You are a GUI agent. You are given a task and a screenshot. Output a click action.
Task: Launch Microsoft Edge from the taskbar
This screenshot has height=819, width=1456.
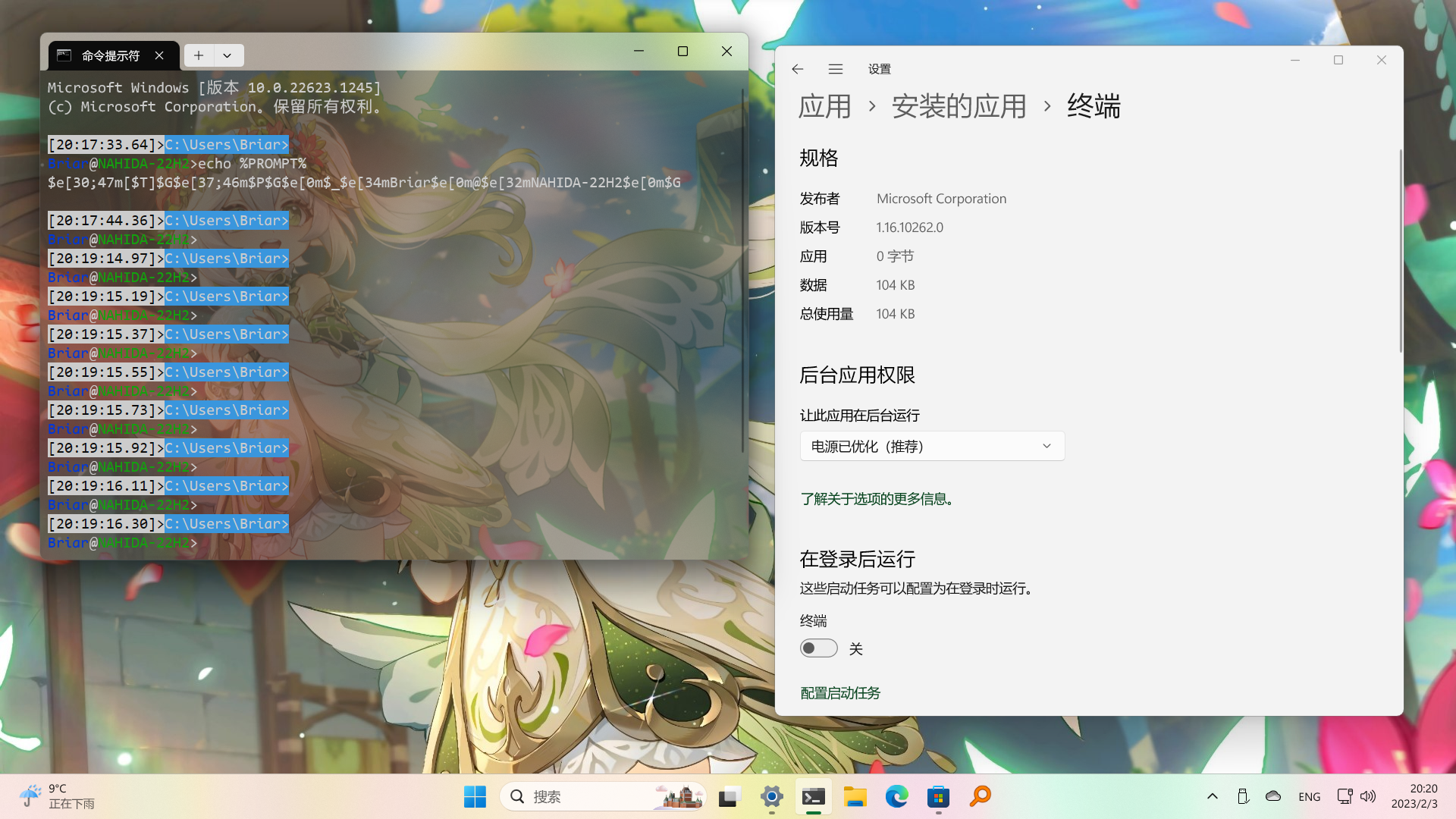[896, 796]
